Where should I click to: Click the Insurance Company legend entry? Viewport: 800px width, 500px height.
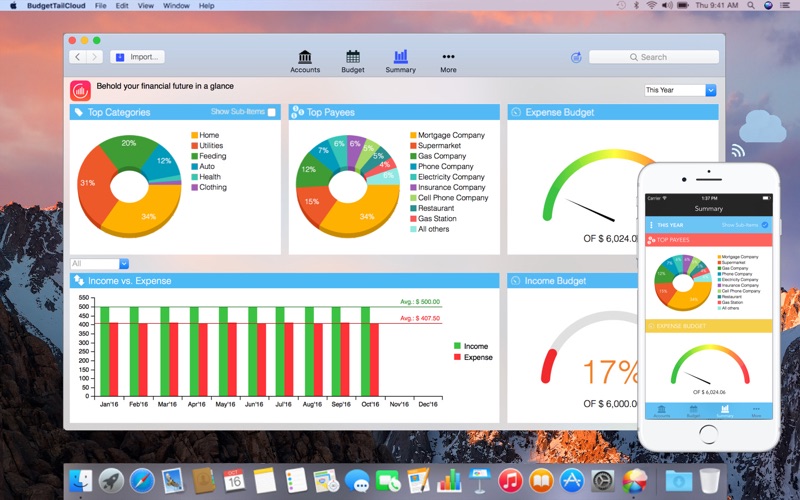(452, 187)
